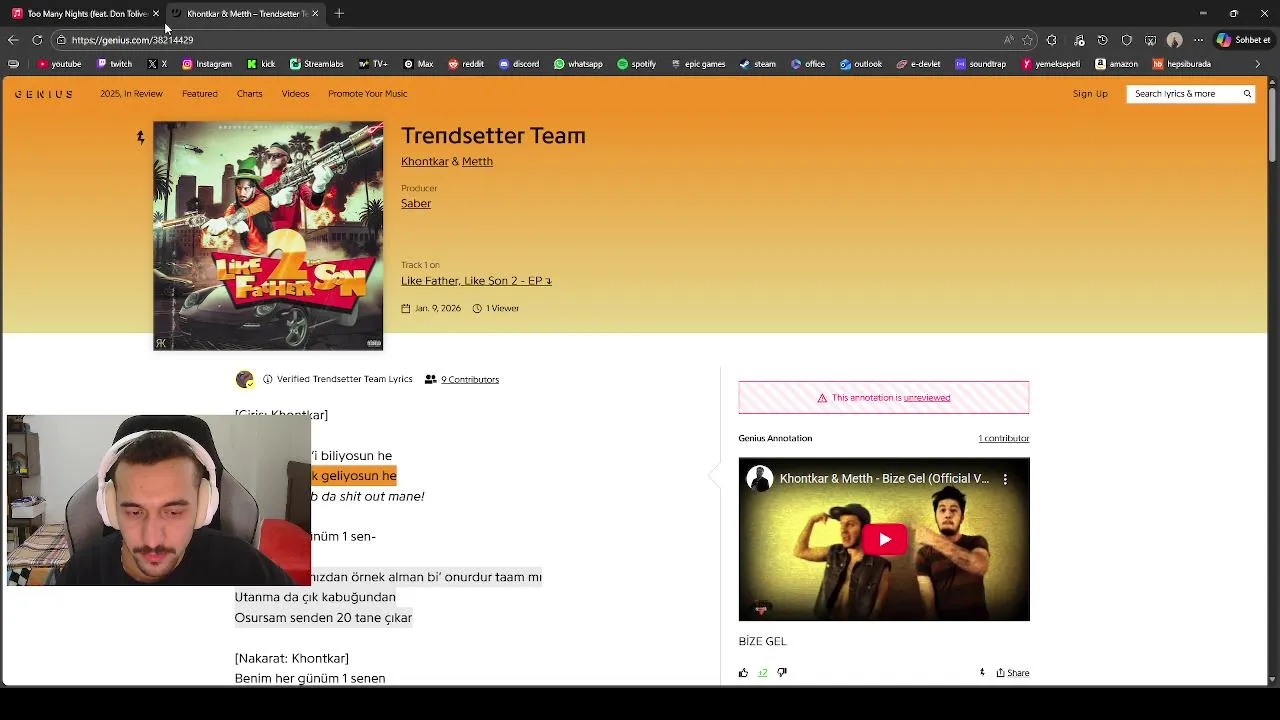The width and height of the screenshot is (1280, 720).
Task: Open the hepsiburada bookmark
Action: point(1182,64)
